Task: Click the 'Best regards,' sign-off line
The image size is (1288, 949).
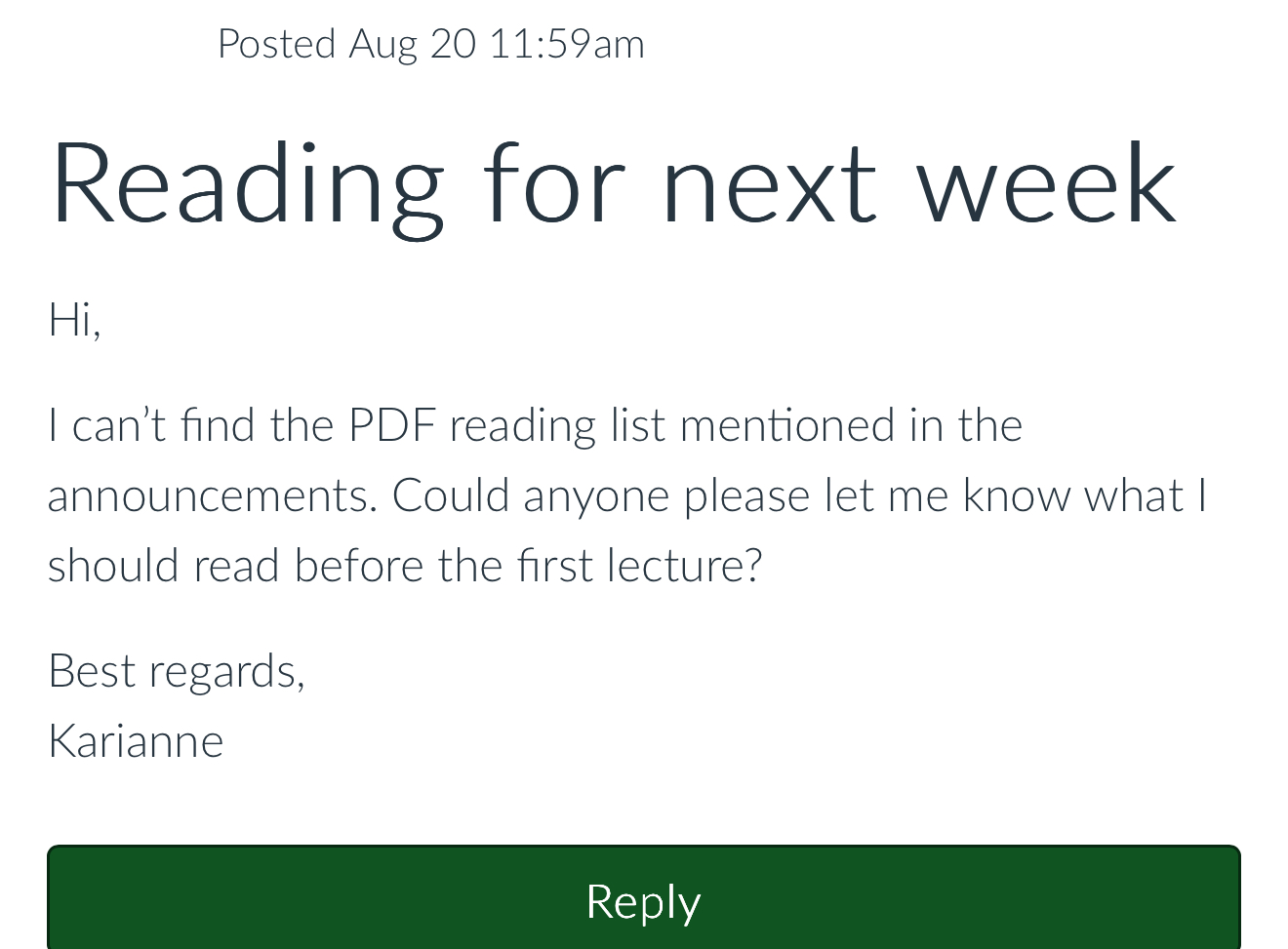Action: tap(177, 671)
